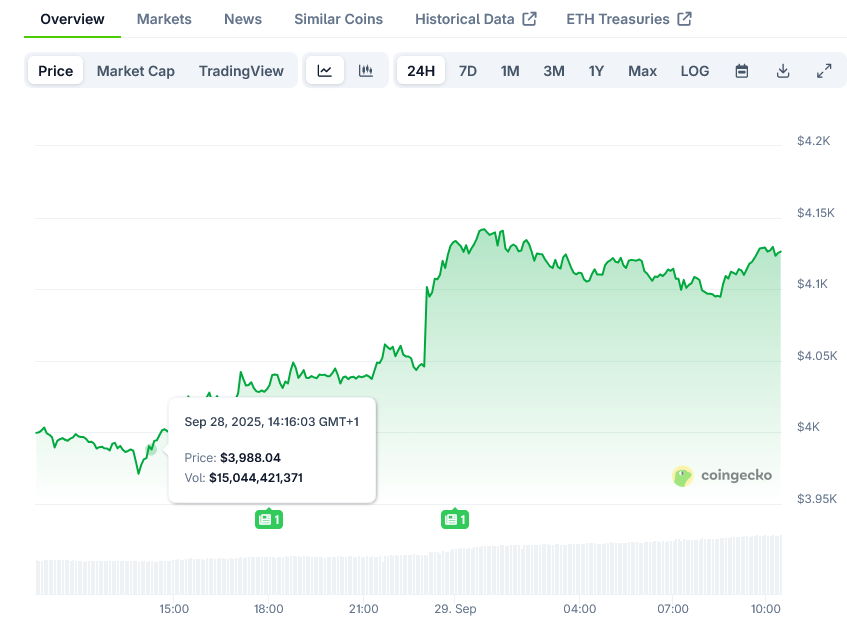Select the Max time range
847x624 pixels.
[x=642, y=70]
